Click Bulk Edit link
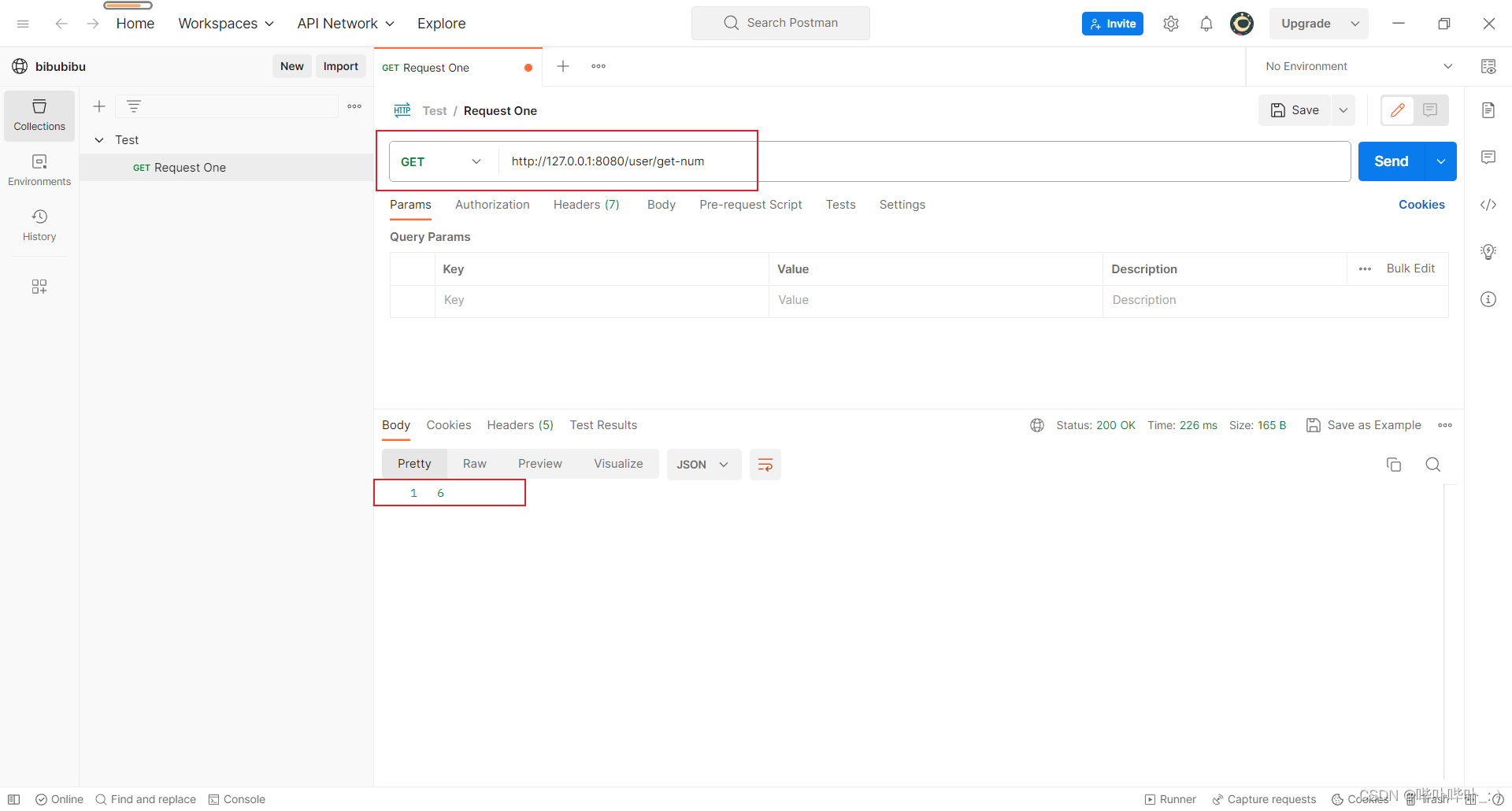 point(1410,268)
